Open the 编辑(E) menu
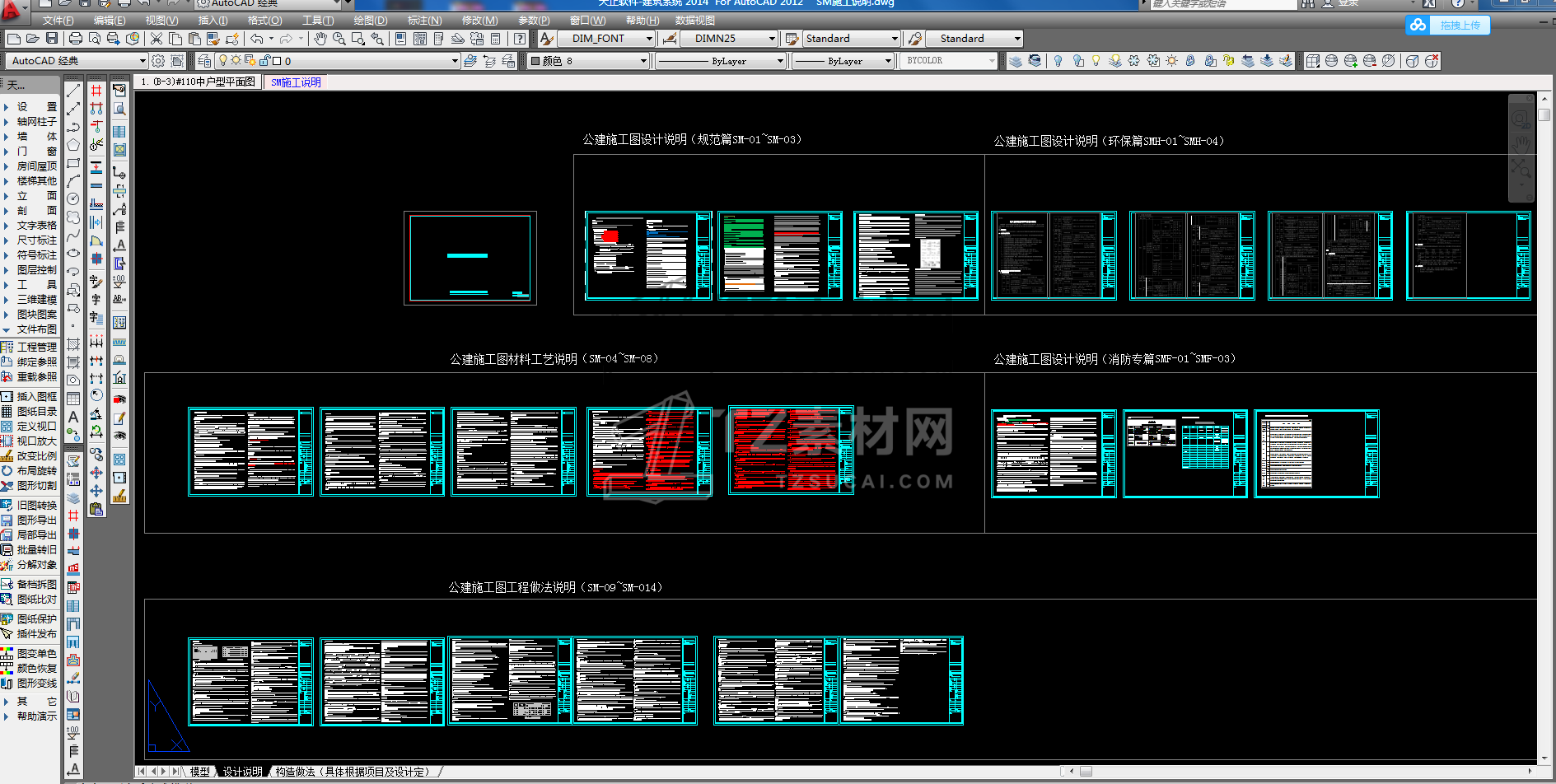The height and width of the screenshot is (784, 1556). 110,21
